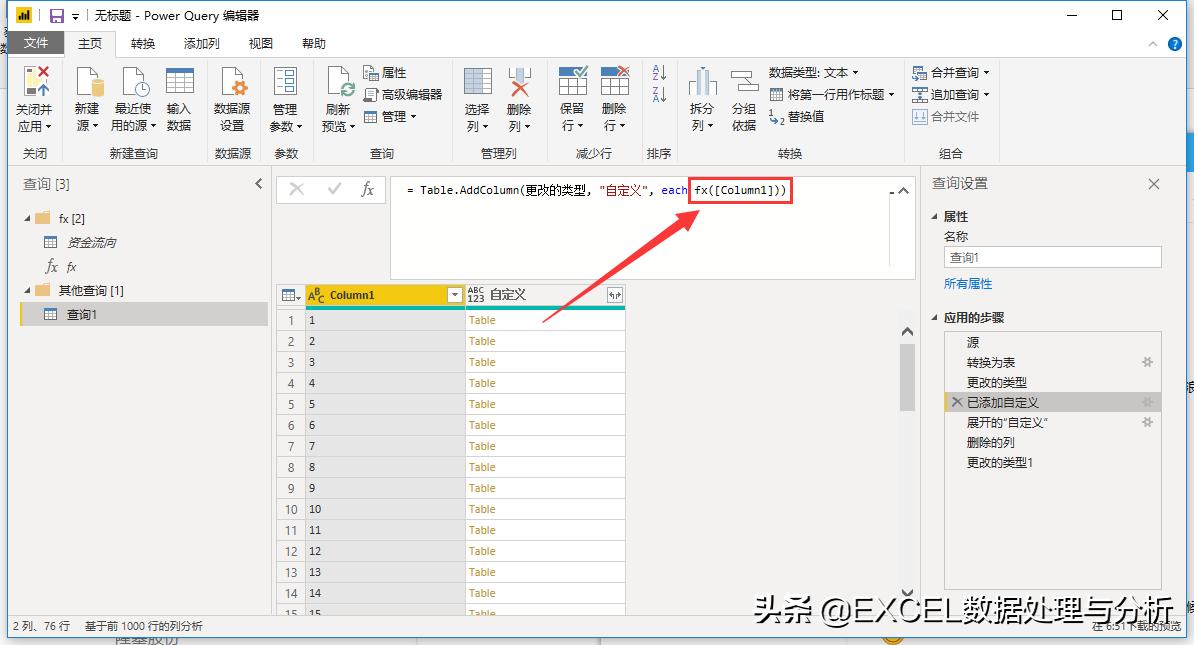The height and width of the screenshot is (645, 1194).
Task: Click 追加查询 to append queries
Action: click(948, 94)
